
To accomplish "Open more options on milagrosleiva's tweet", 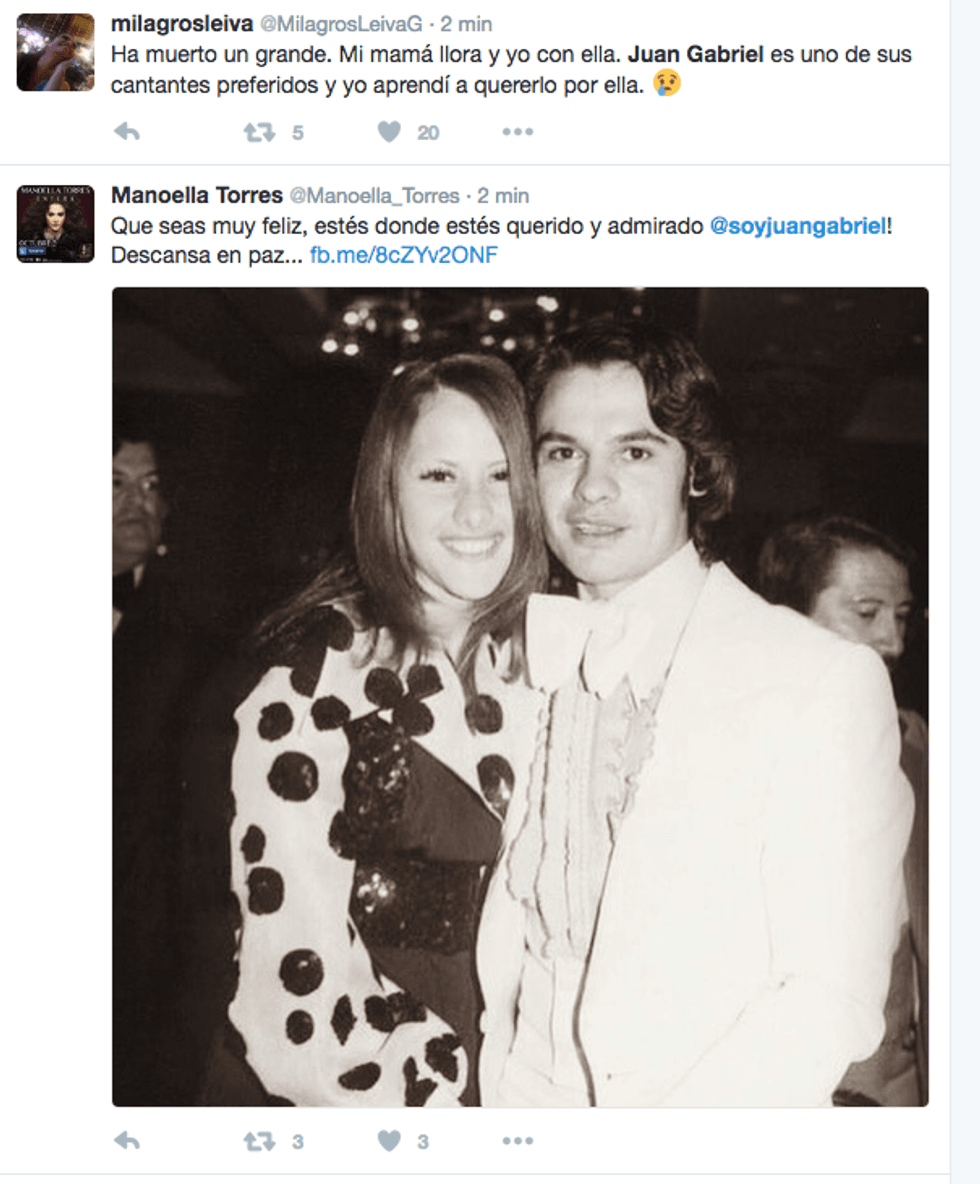I will (x=517, y=132).
